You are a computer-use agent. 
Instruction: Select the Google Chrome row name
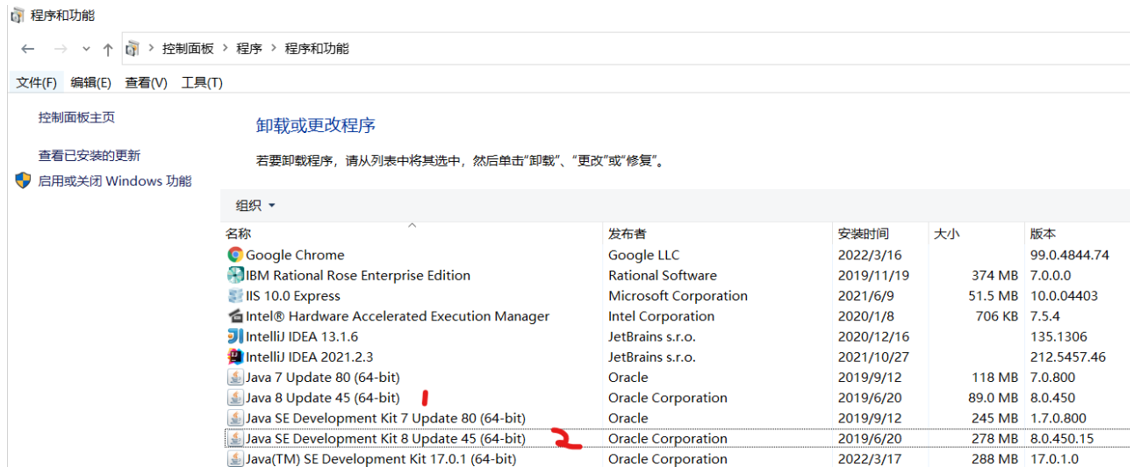click(295, 255)
